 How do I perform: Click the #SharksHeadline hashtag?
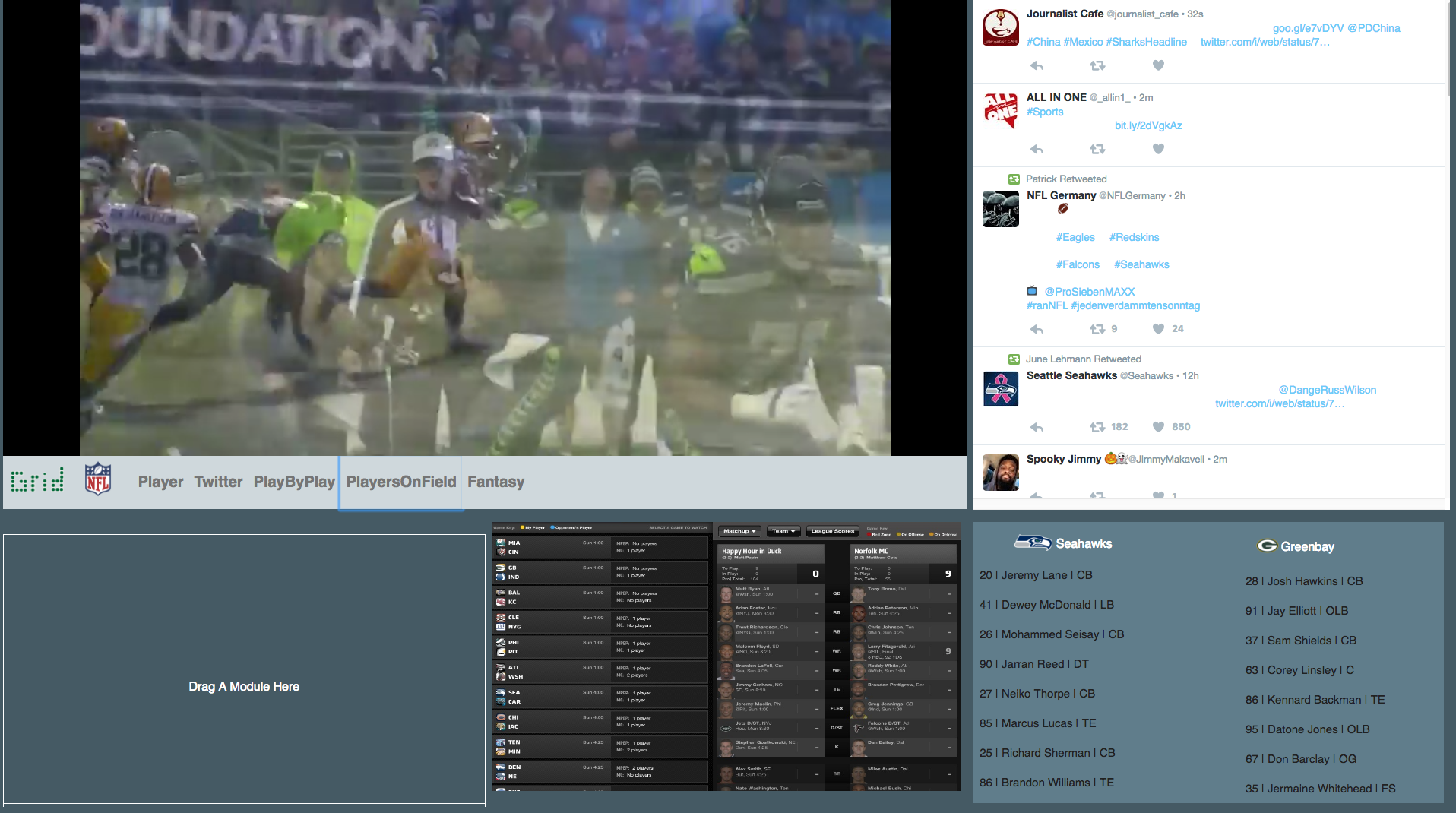(x=1146, y=42)
